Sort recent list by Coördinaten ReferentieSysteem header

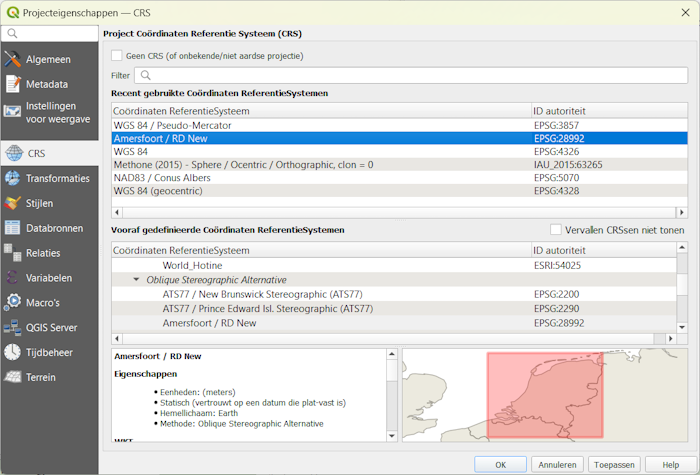321,111
